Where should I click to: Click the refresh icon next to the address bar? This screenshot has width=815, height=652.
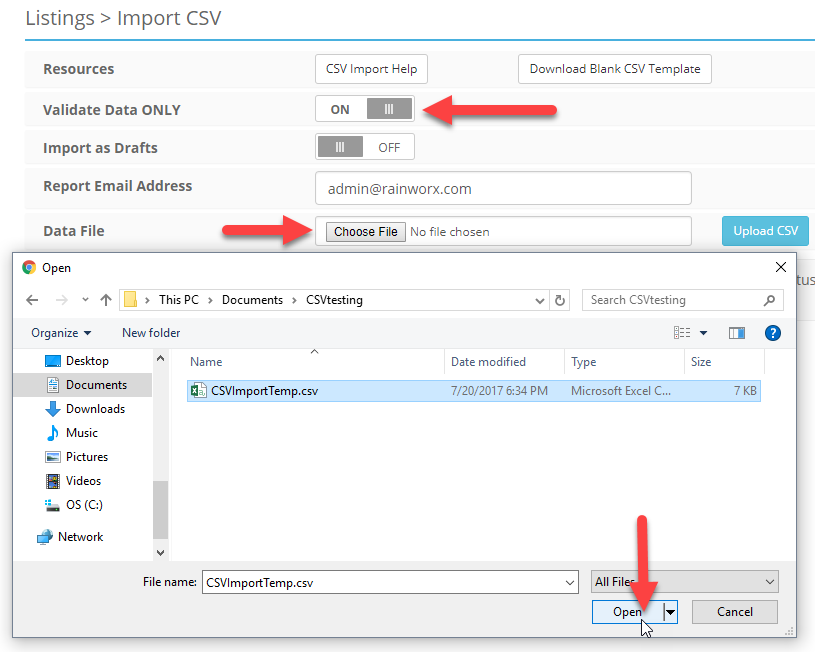pos(558,299)
